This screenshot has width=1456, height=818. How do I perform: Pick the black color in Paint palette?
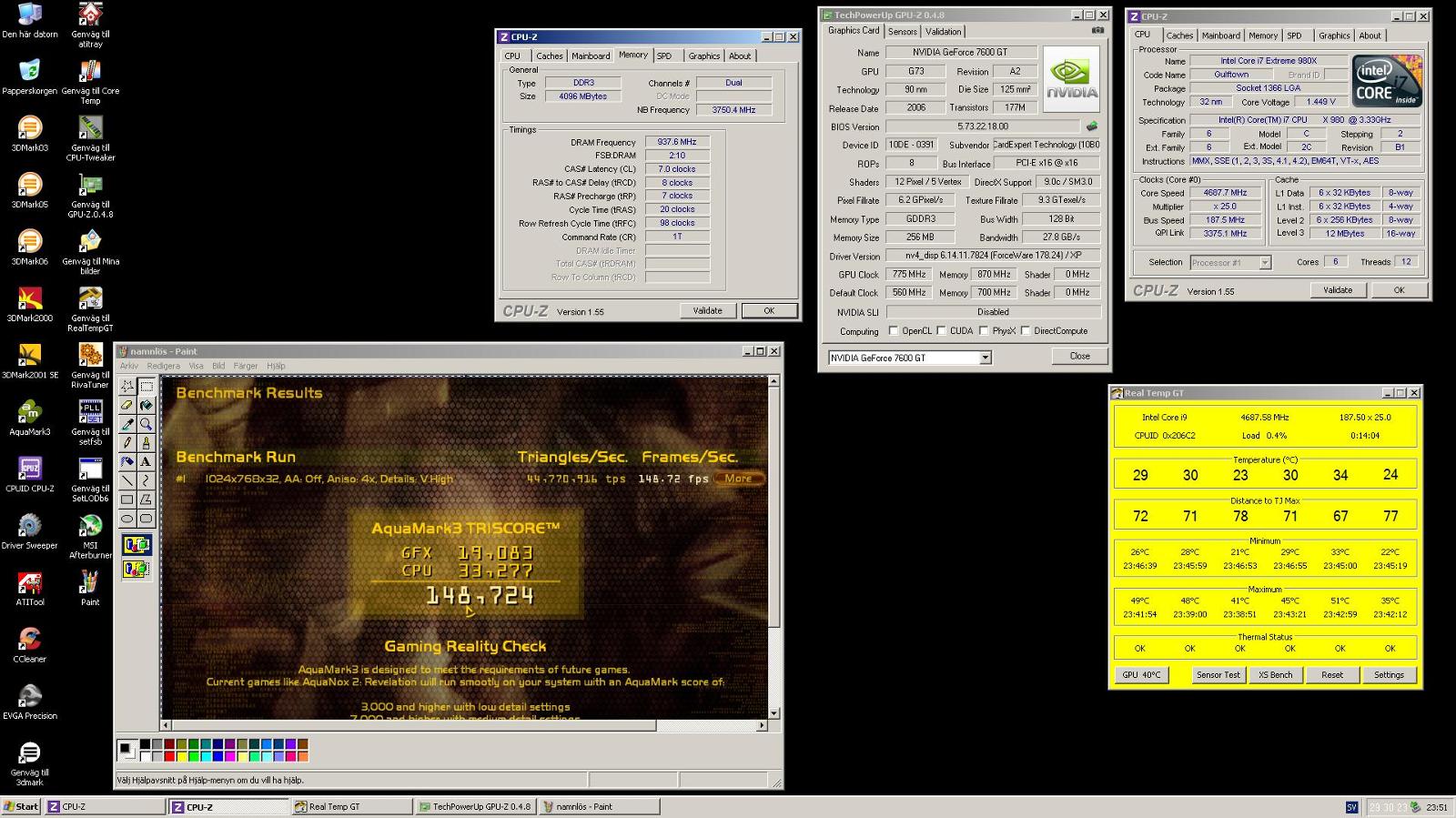pyautogui.click(x=146, y=744)
